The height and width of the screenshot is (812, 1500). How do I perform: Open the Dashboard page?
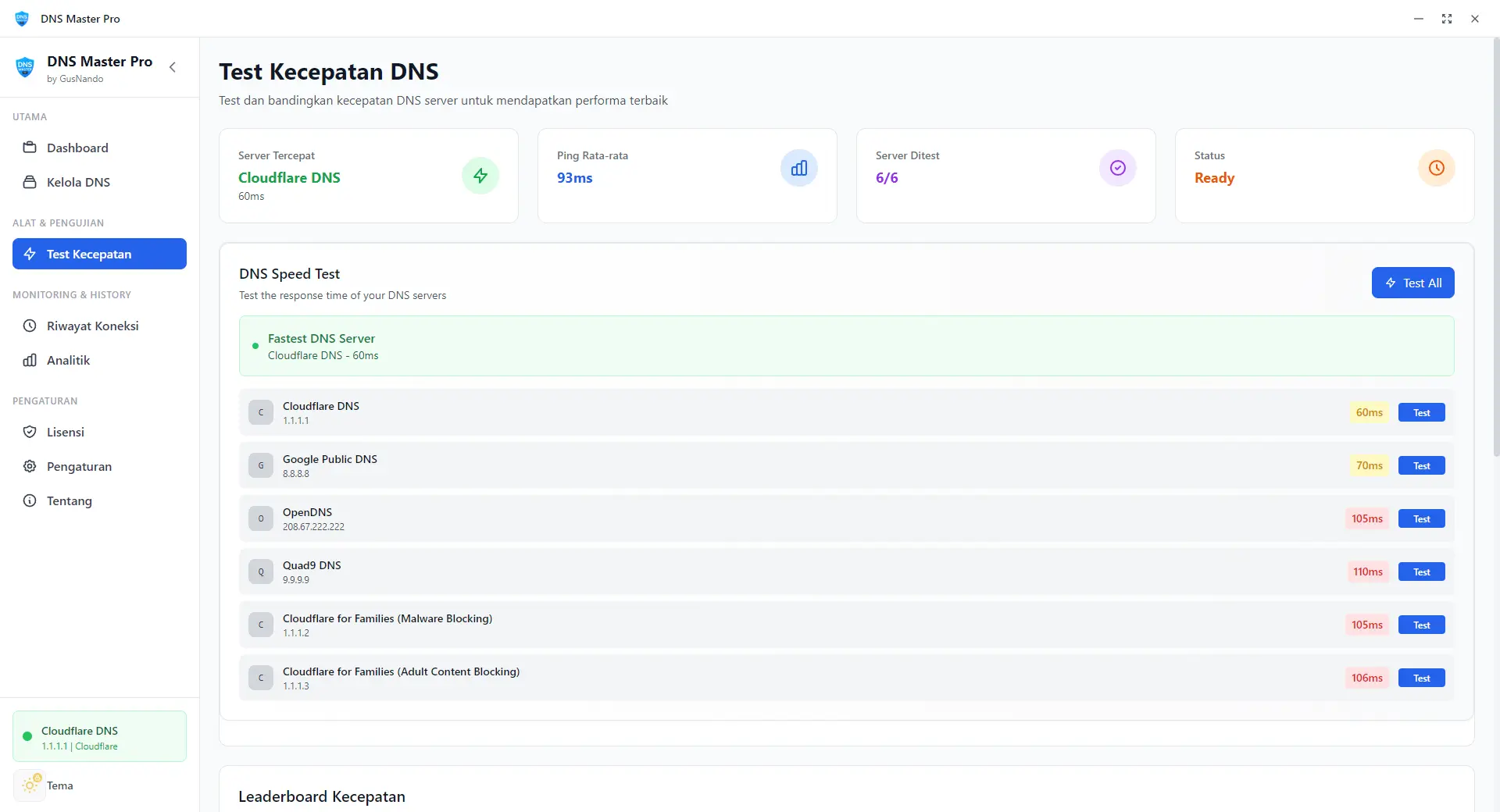pyautogui.click(x=99, y=148)
